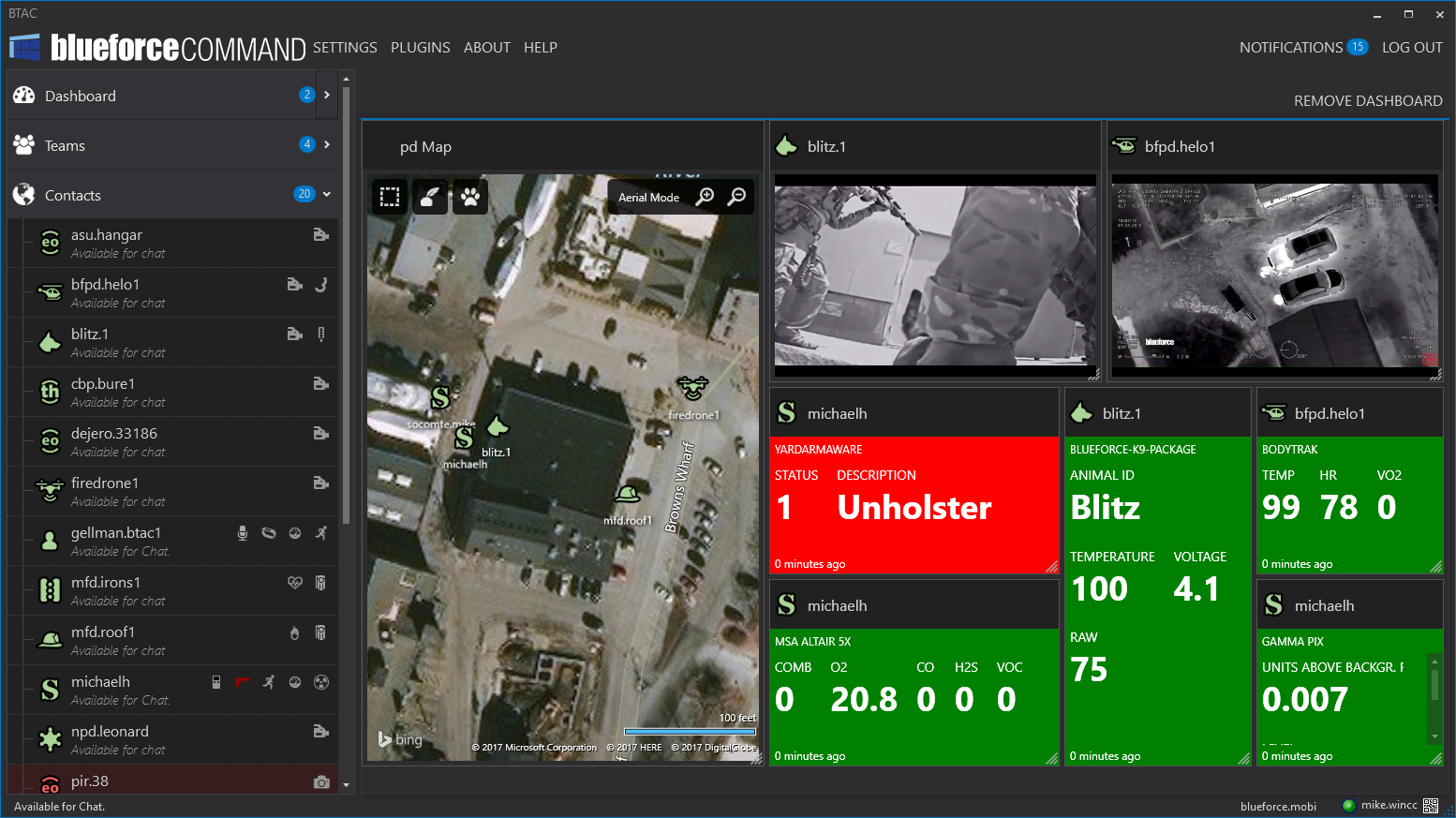Select the rectangle selection tool on map

(x=390, y=197)
